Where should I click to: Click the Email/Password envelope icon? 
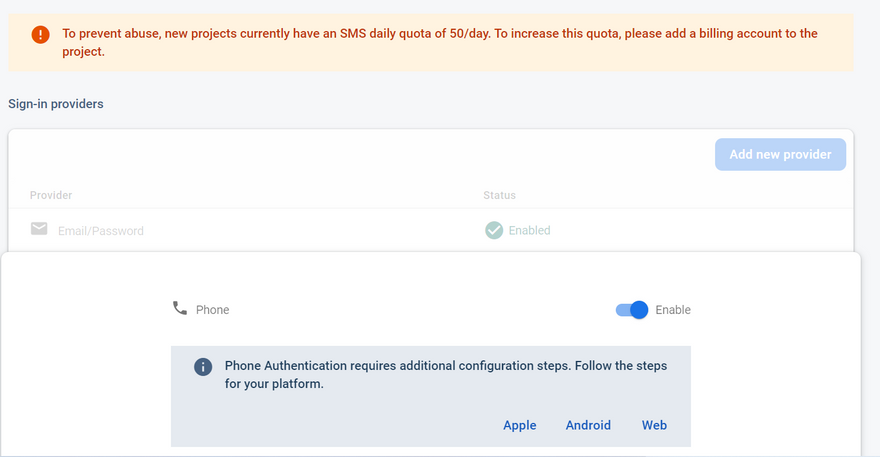pos(39,229)
